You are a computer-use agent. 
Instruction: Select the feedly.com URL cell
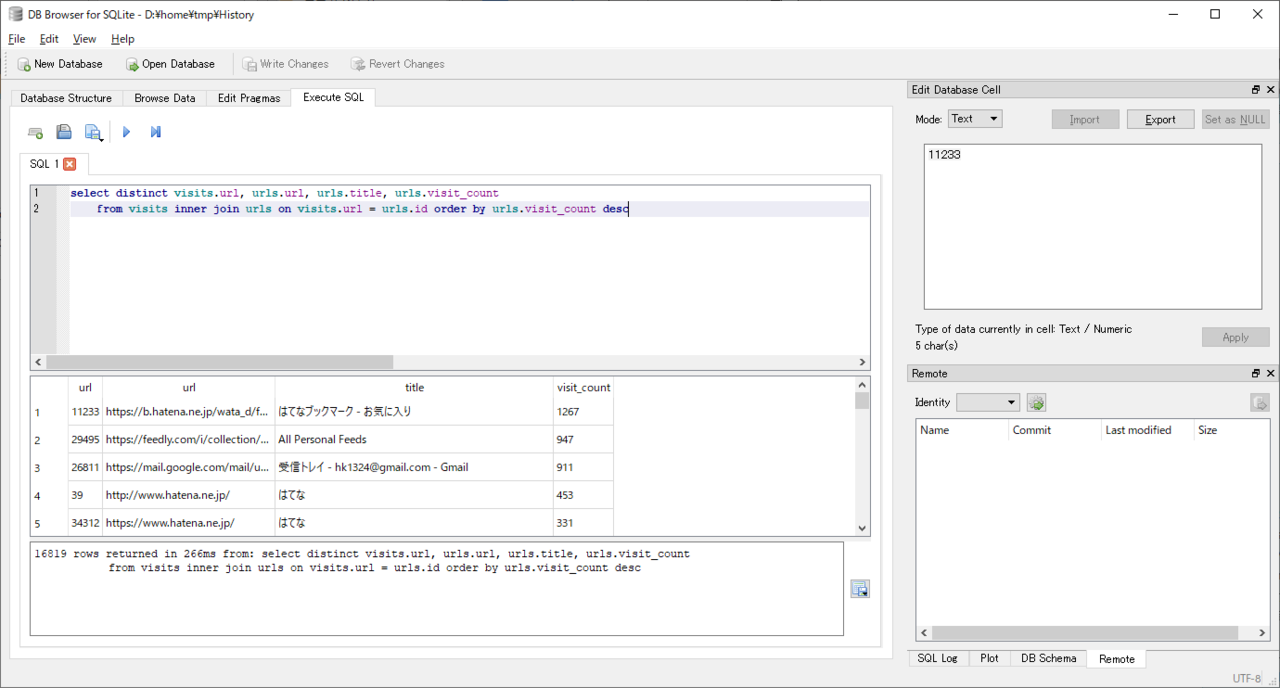[x=188, y=440]
